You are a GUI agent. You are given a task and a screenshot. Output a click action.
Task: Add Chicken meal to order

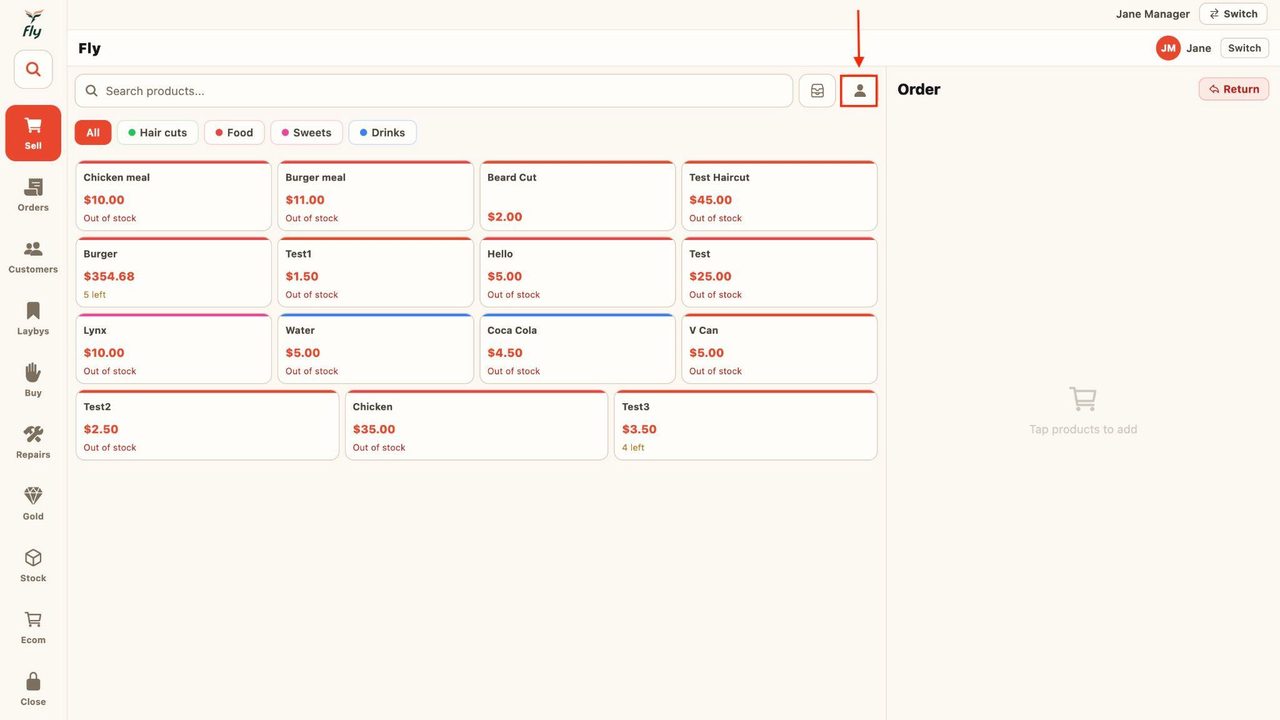174,196
